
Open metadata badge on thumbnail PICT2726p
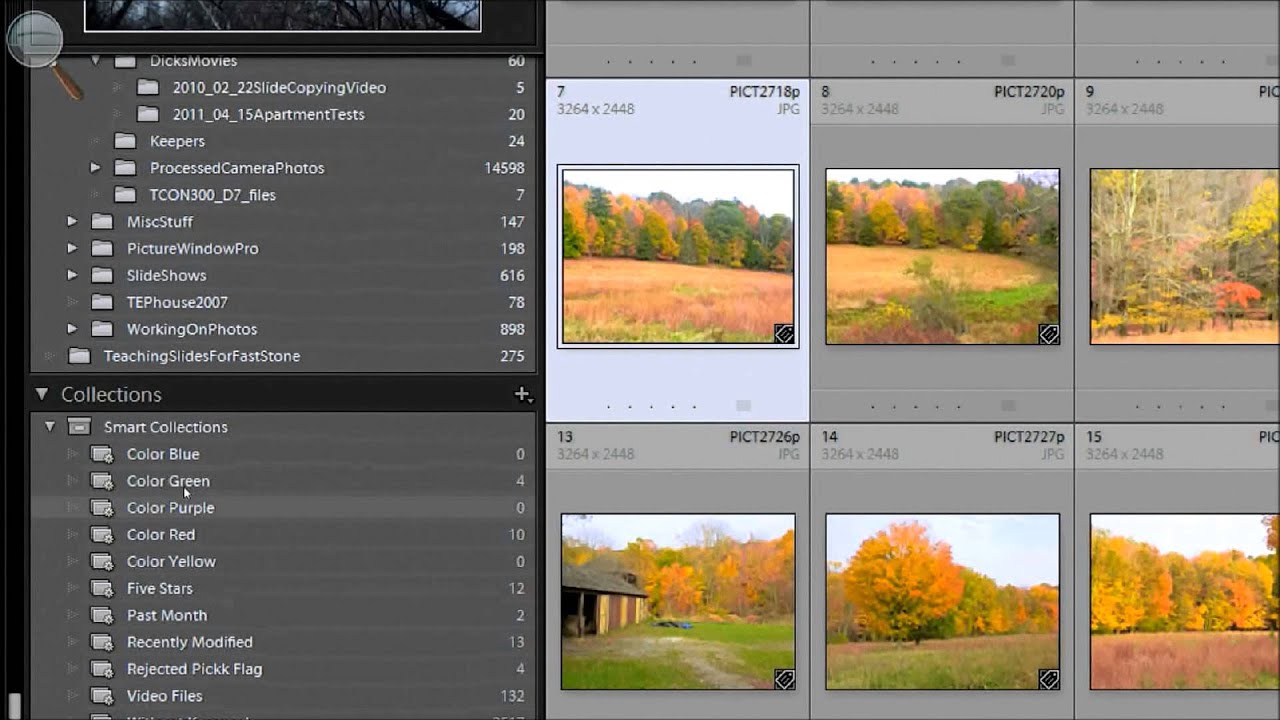point(785,680)
